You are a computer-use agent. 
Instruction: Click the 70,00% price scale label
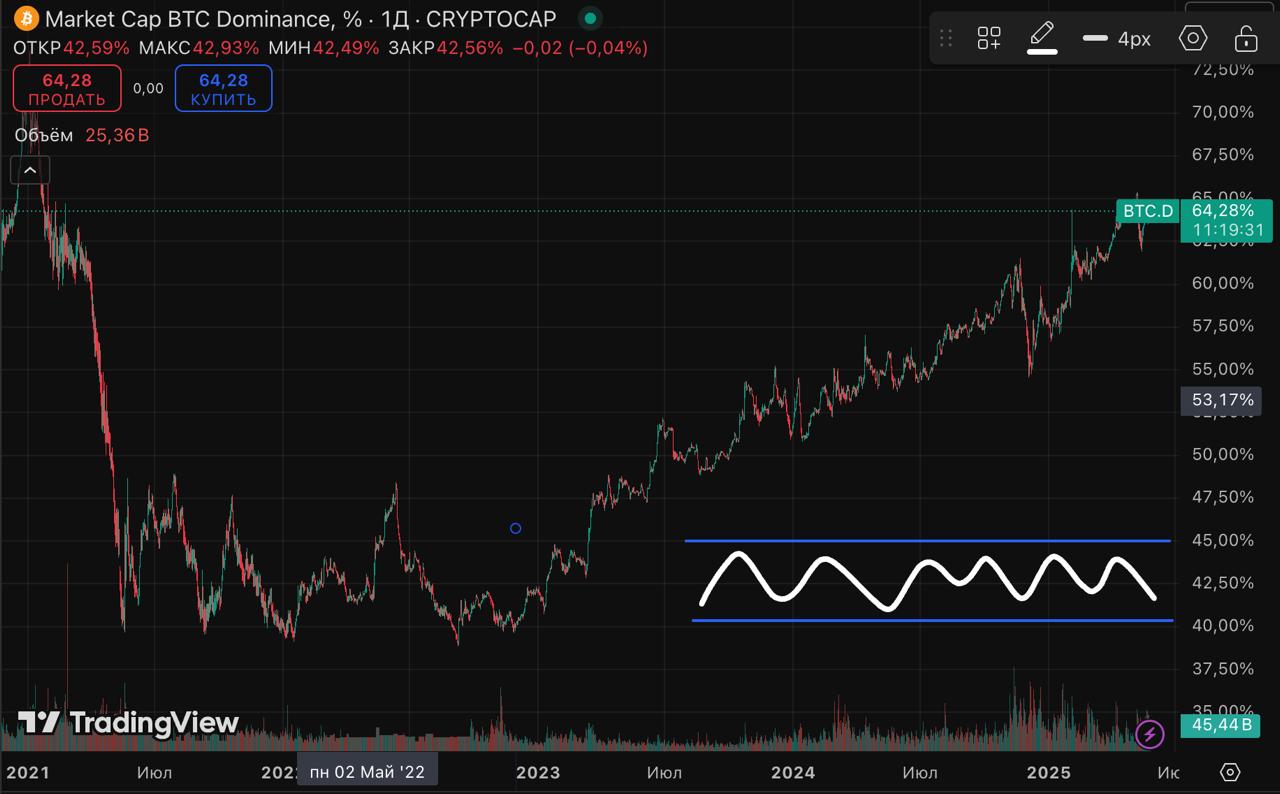[1223, 112]
